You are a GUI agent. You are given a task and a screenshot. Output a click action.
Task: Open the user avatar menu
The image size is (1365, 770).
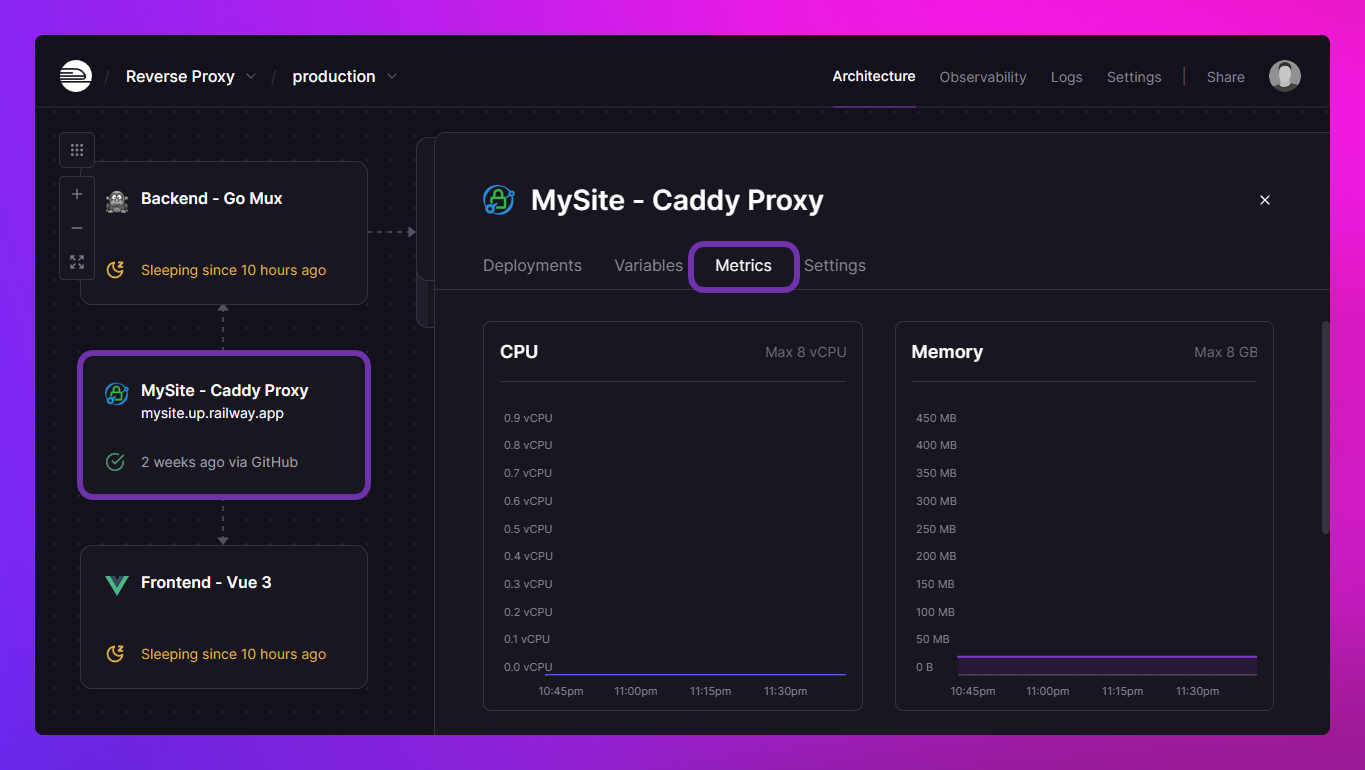(1285, 76)
